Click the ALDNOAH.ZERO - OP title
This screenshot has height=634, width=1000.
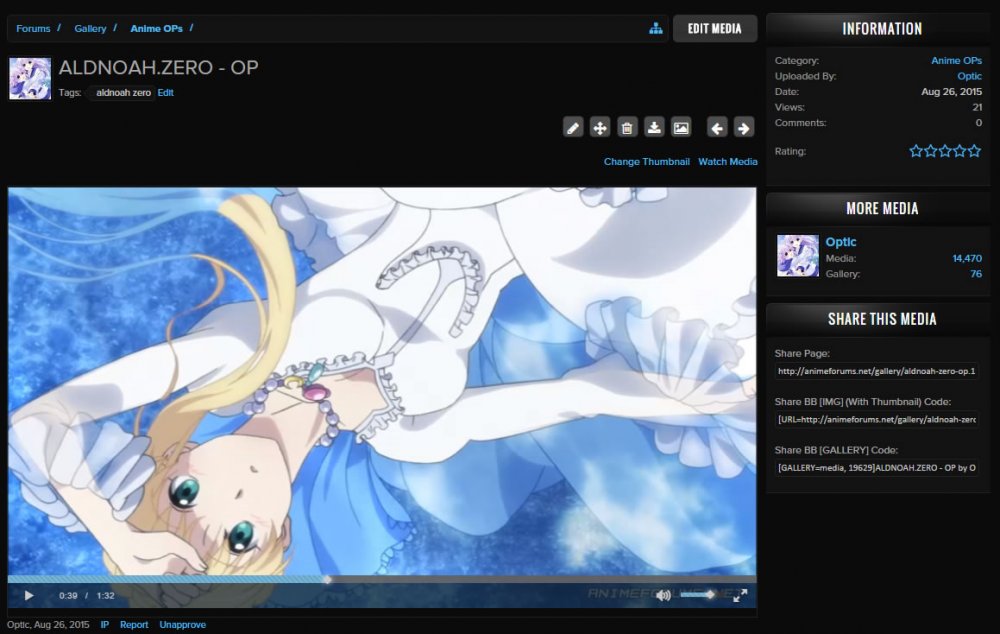coord(158,68)
